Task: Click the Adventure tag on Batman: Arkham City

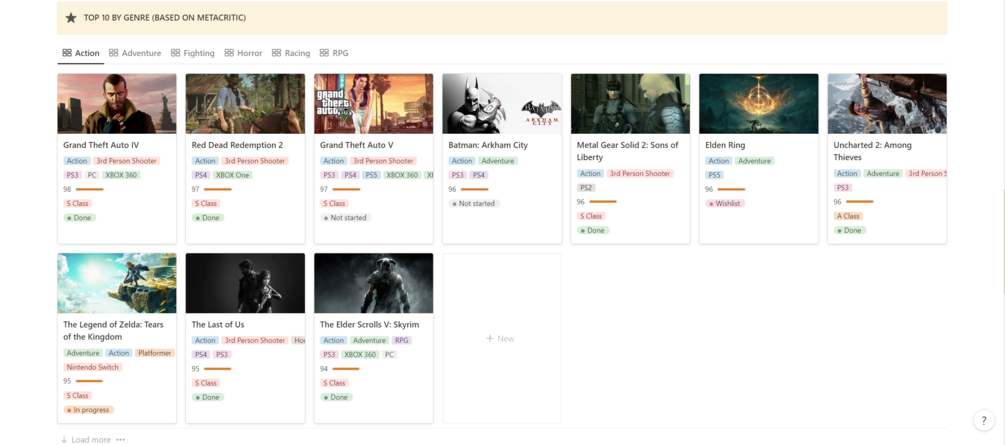Action: click(x=497, y=161)
